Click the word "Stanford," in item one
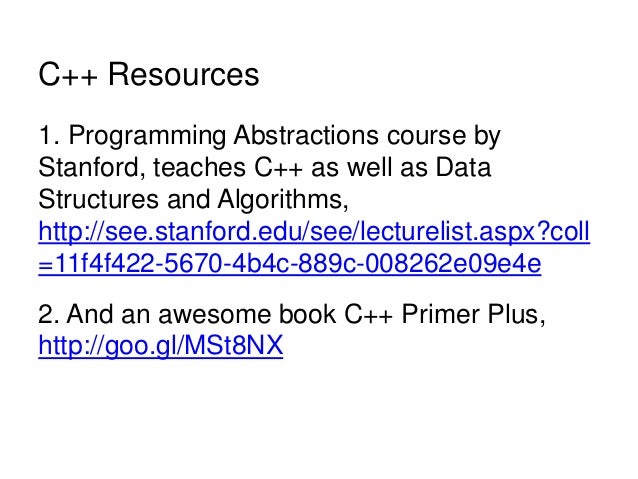Screen dimensions: 638x479 92,168
